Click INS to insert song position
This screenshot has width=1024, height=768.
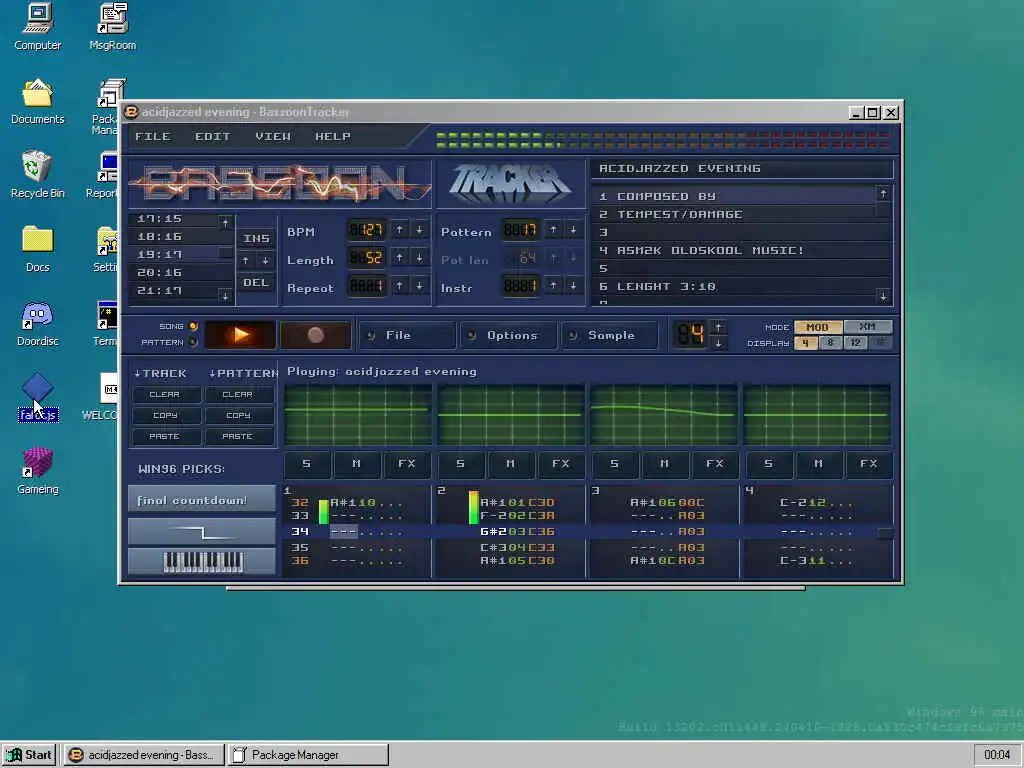(256, 238)
